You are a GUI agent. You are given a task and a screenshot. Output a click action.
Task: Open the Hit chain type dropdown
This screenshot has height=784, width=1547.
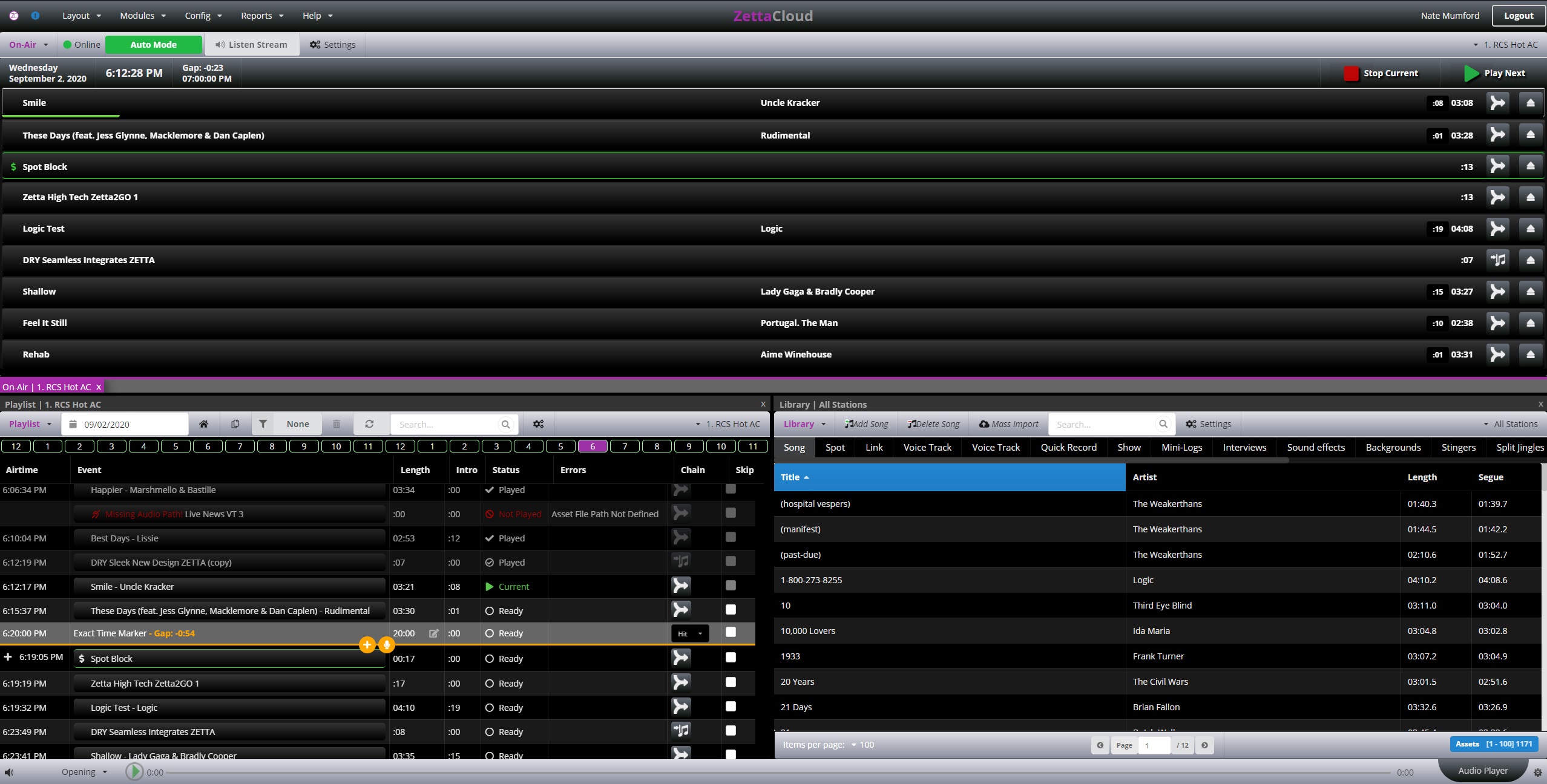point(690,633)
